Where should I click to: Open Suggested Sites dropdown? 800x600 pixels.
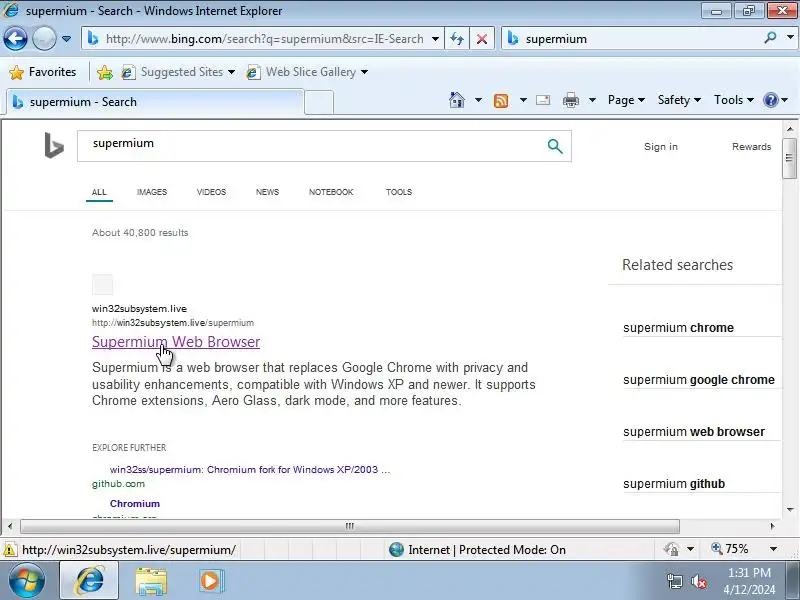(x=178, y=72)
